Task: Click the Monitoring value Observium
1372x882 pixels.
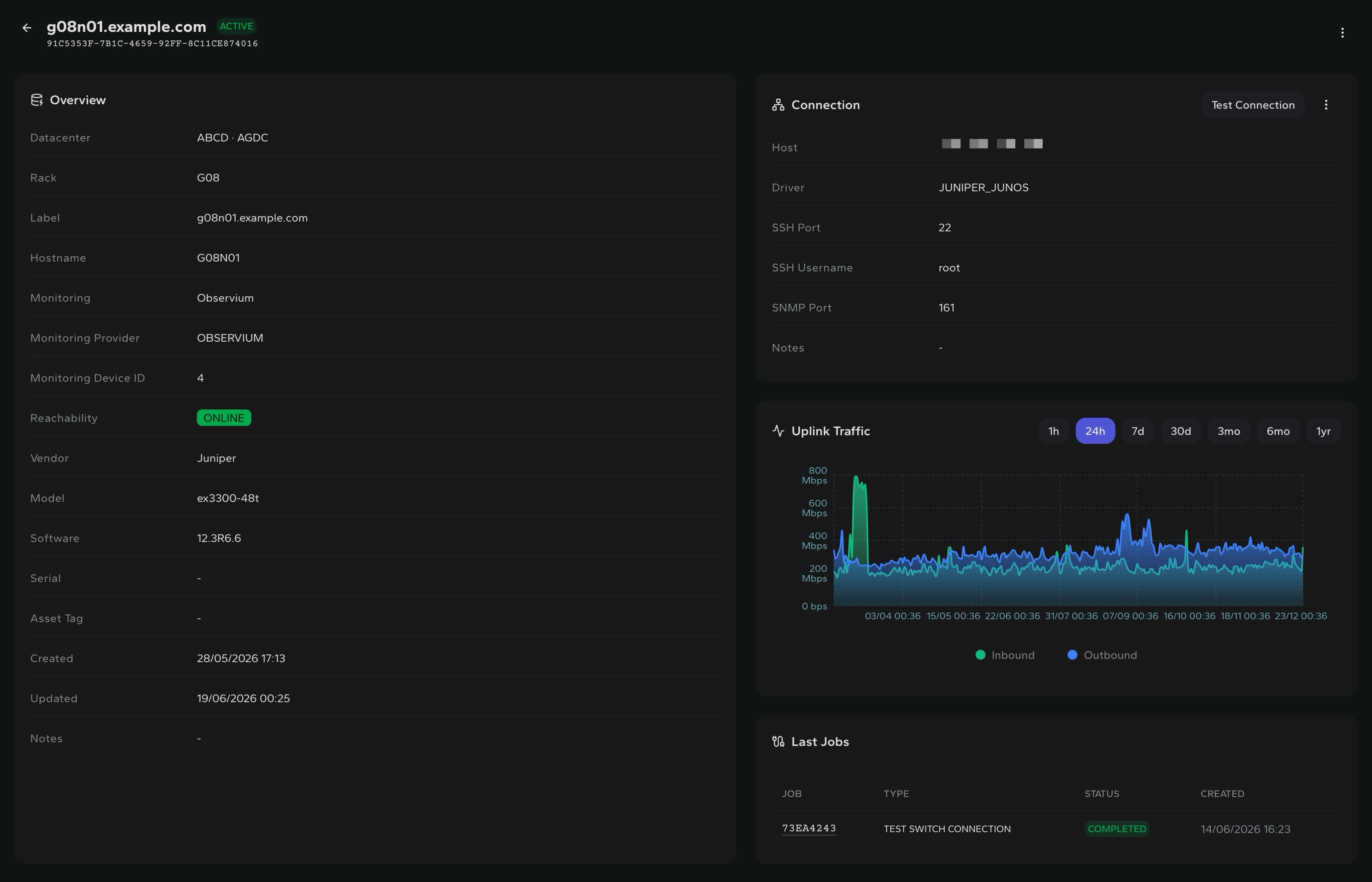Action: point(225,298)
